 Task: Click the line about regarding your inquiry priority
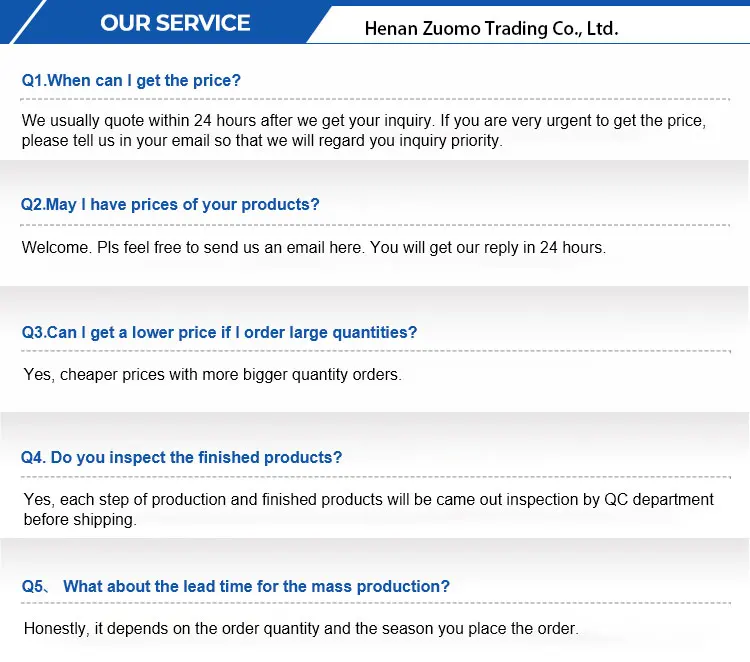(261, 141)
